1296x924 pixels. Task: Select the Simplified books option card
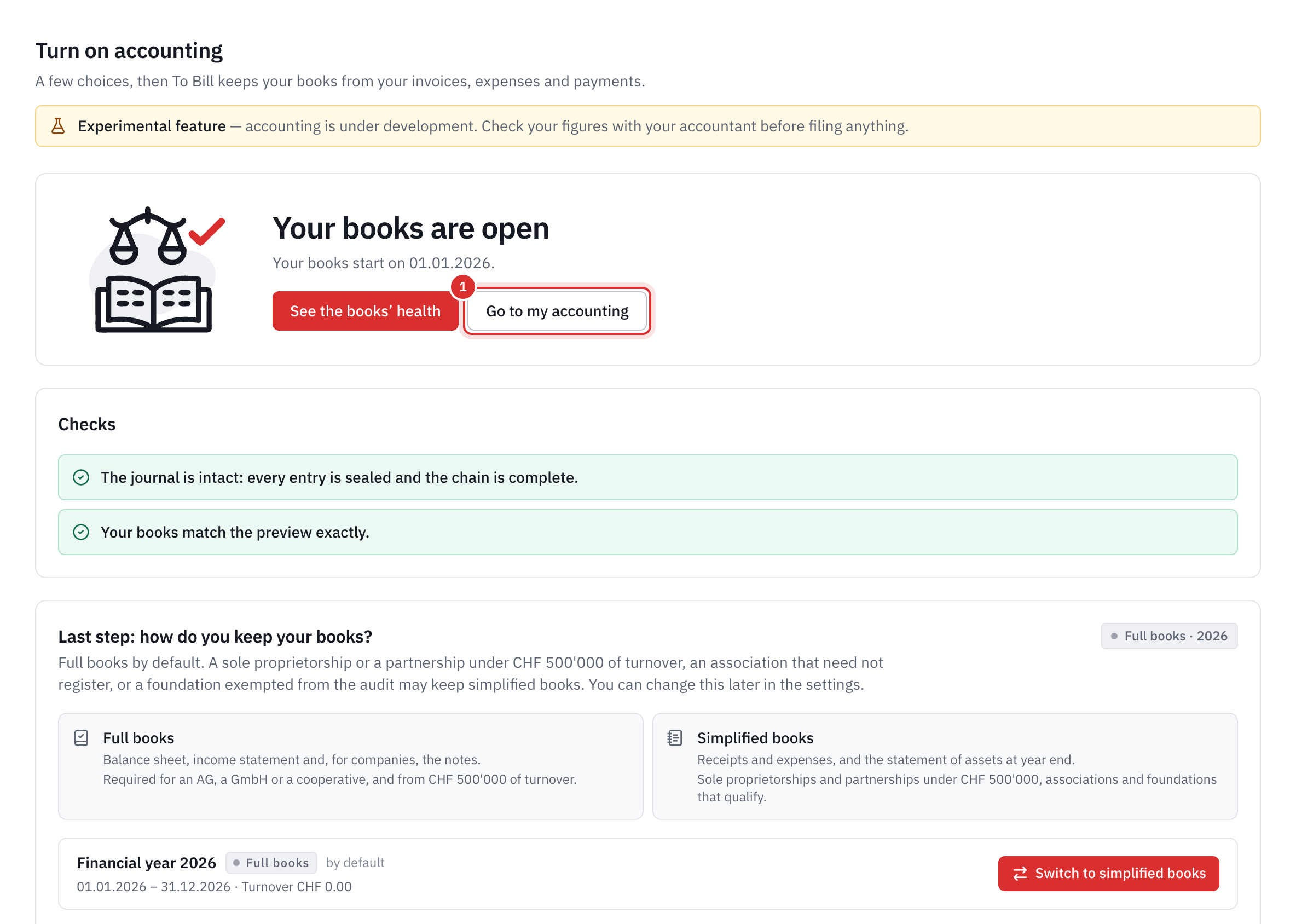click(x=945, y=766)
